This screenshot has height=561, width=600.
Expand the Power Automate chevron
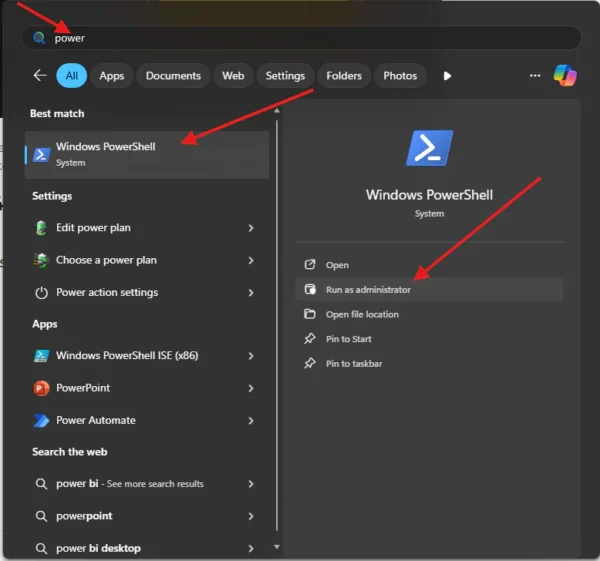[251, 421]
